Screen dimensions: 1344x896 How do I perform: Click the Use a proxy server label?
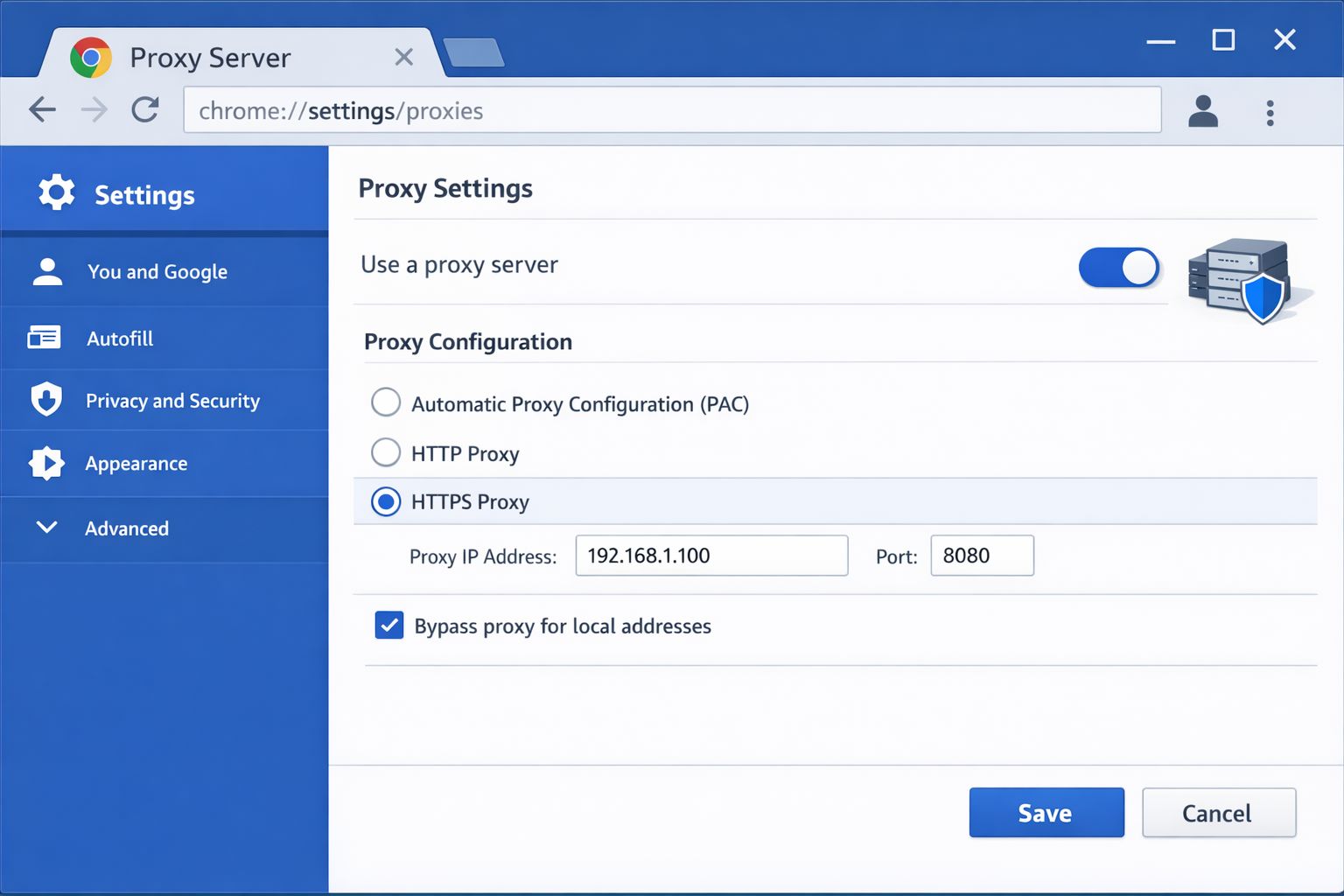(459, 265)
